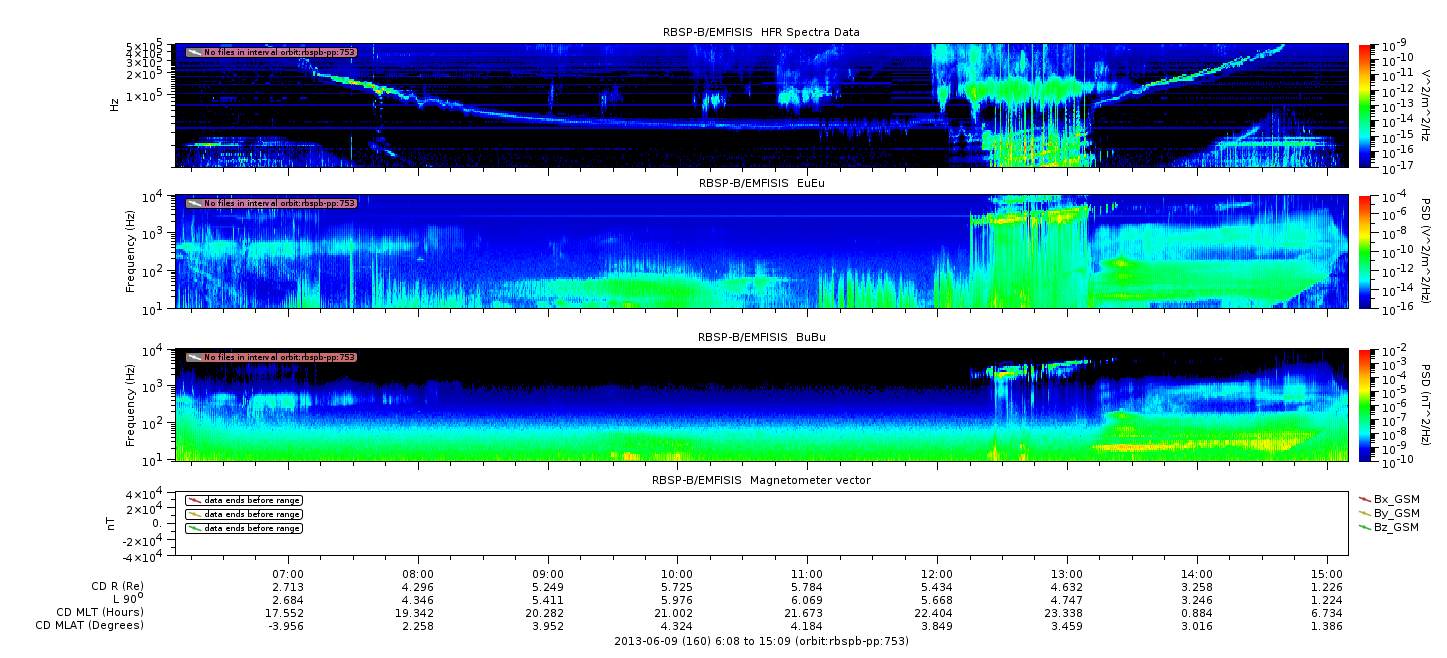The height and width of the screenshot is (658, 1447).
Task: Click the EuEu plot title
Action: click(761, 183)
